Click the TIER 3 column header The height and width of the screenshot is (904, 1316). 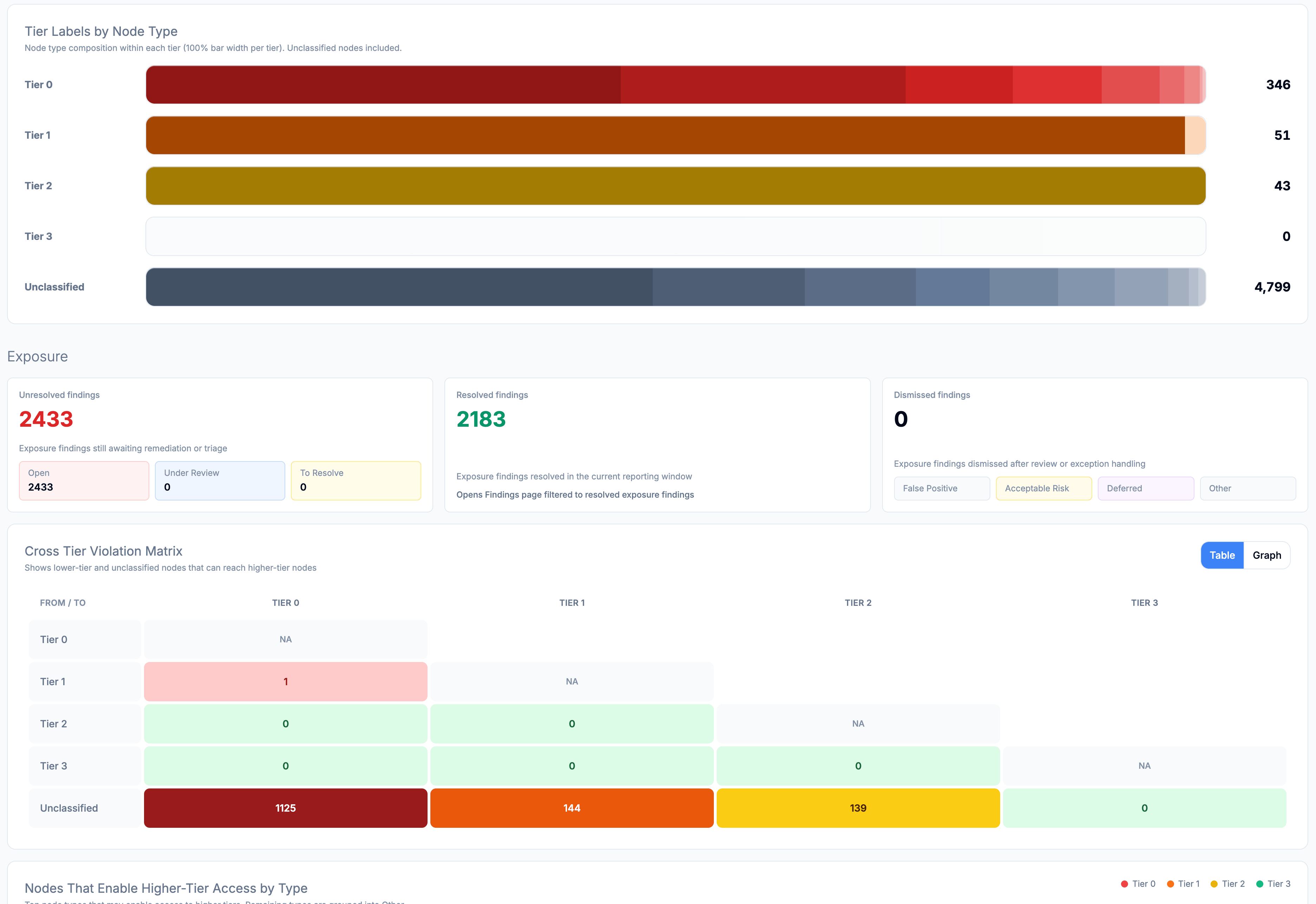(x=1144, y=603)
